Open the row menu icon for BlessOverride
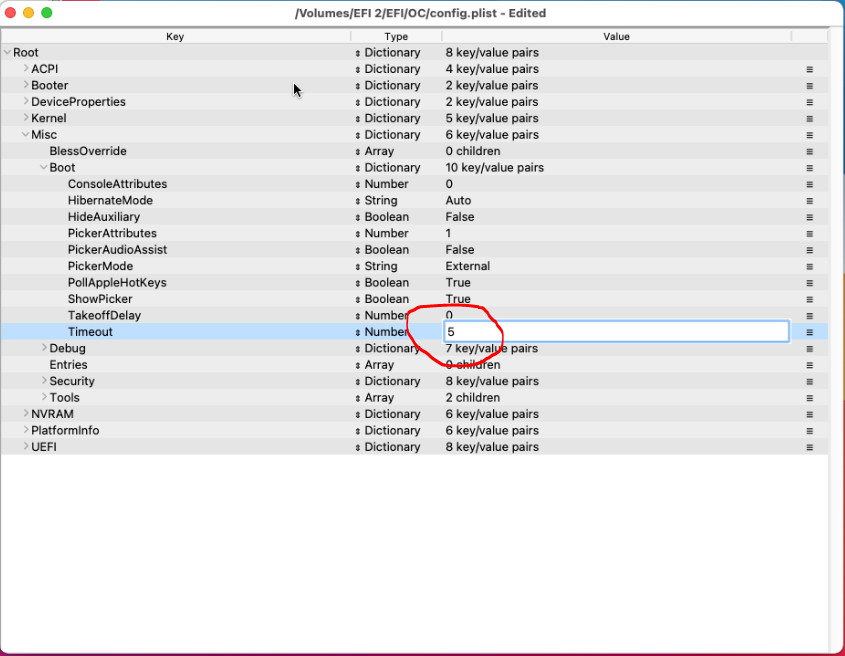The width and height of the screenshot is (845, 656). tap(809, 151)
